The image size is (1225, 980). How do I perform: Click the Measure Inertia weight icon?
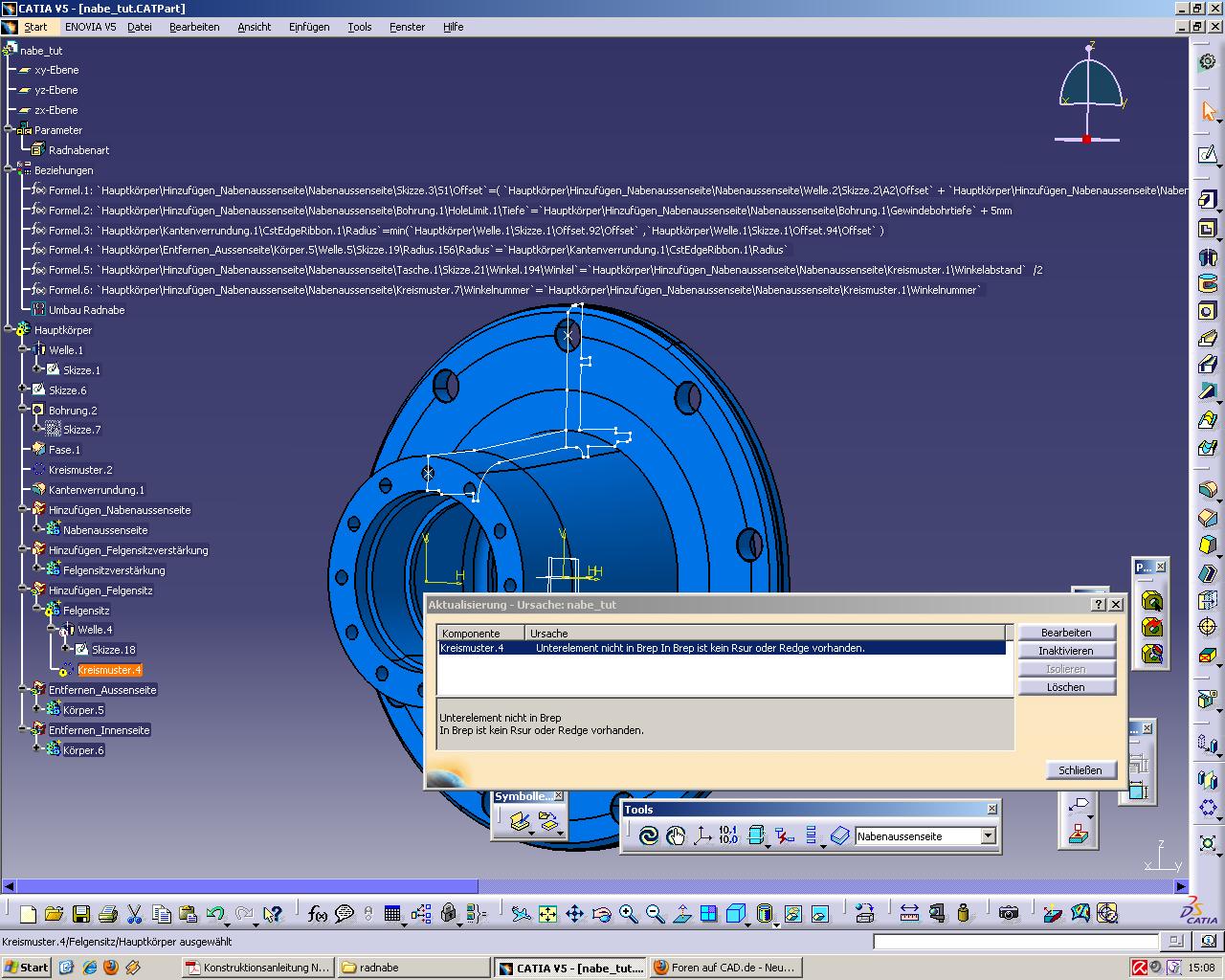click(963, 914)
